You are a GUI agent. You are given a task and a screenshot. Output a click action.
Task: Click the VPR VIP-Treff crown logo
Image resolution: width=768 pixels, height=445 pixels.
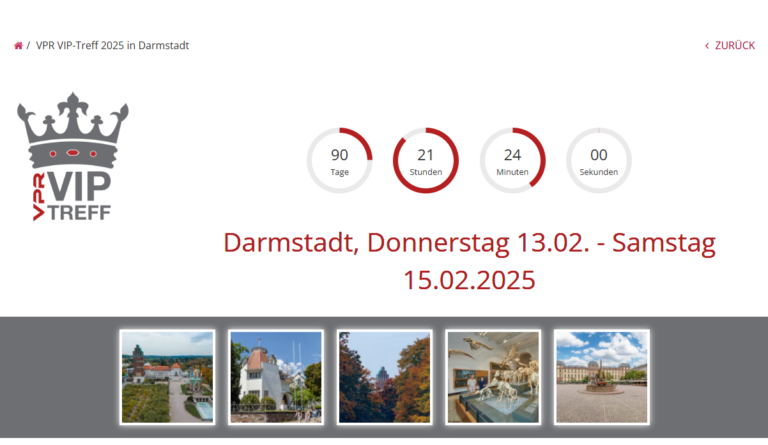73,157
